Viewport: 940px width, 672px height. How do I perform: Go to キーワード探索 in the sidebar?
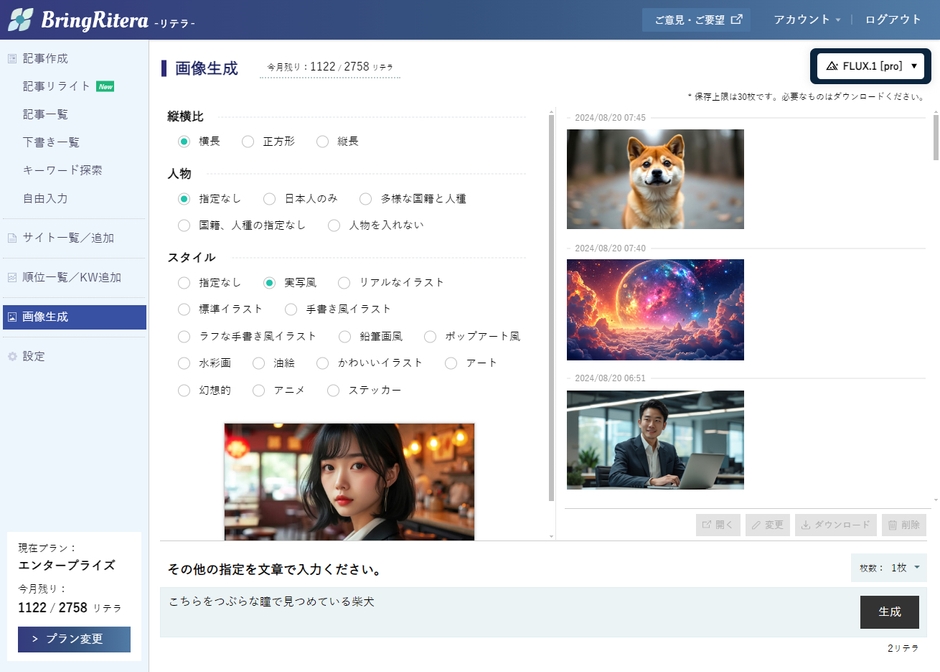(62, 170)
